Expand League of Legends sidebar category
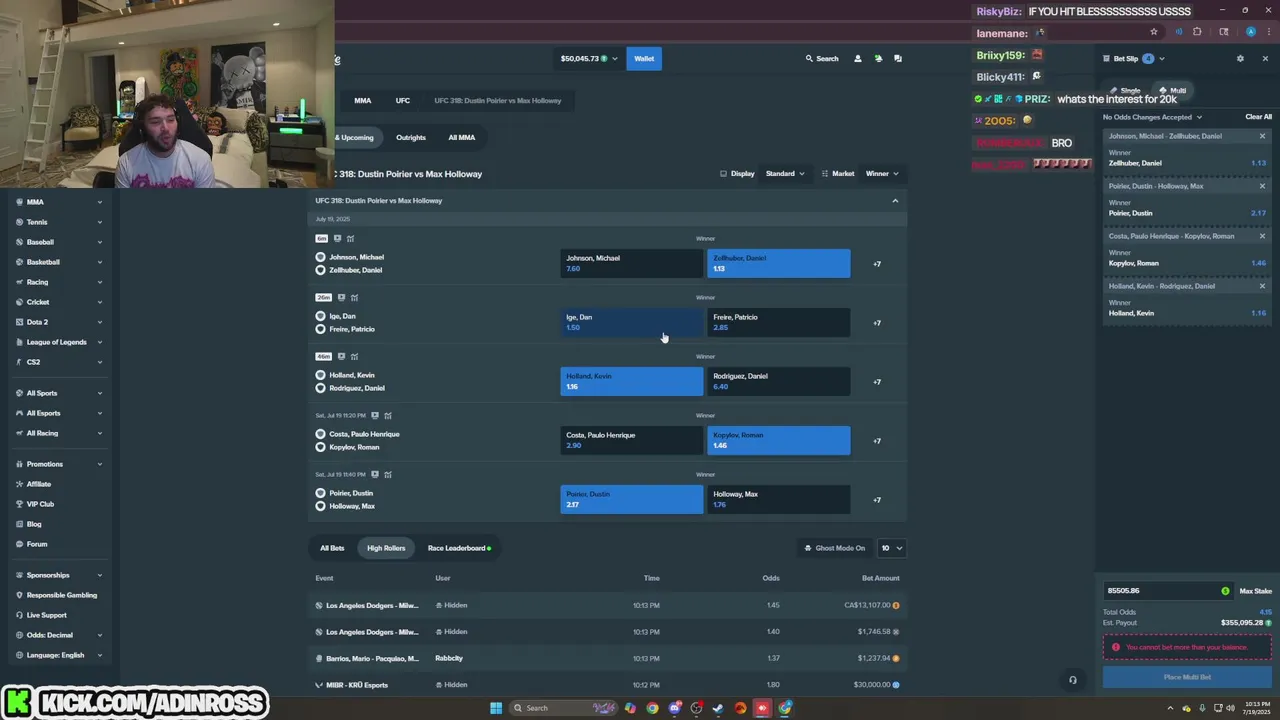Screen dimensions: 1280x720 tap(99, 342)
